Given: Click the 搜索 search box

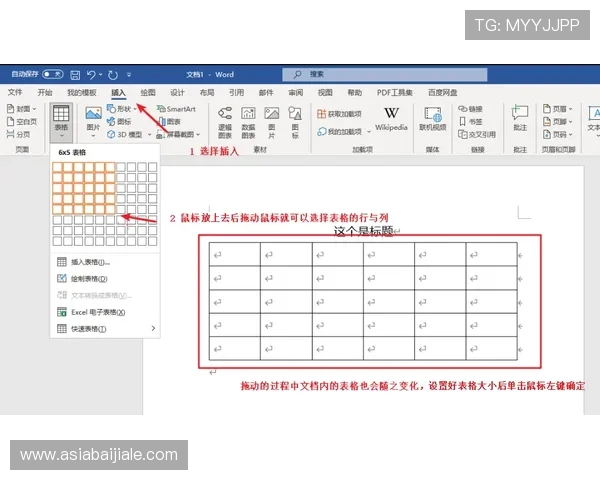Looking at the screenshot, I should pos(385,74).
